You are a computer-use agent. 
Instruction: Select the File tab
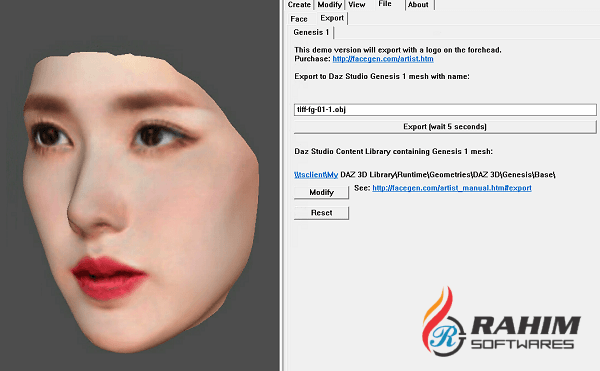pos(385,4)
